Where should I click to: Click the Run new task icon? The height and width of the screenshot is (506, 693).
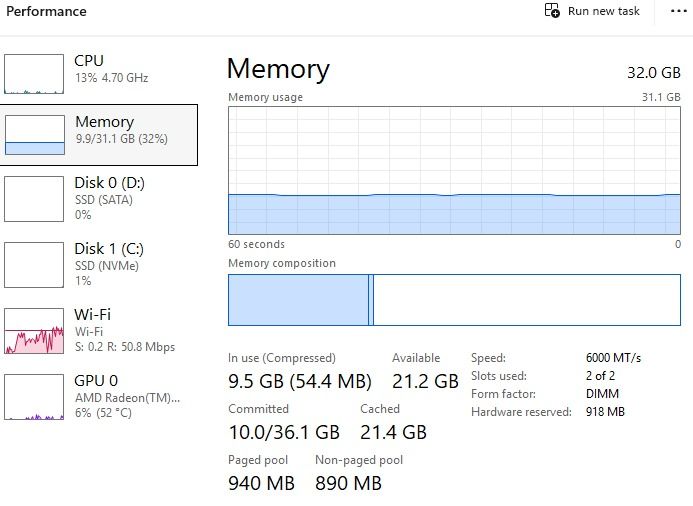click(552, 10)
